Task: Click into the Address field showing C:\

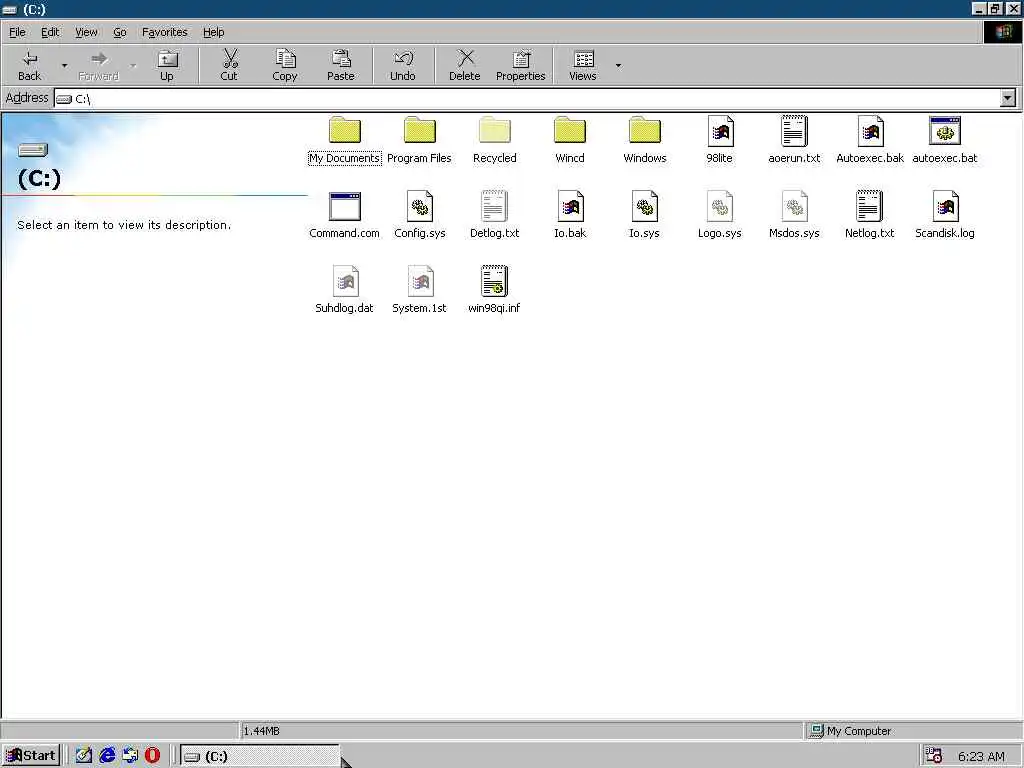Action: (x=526, y=98)
